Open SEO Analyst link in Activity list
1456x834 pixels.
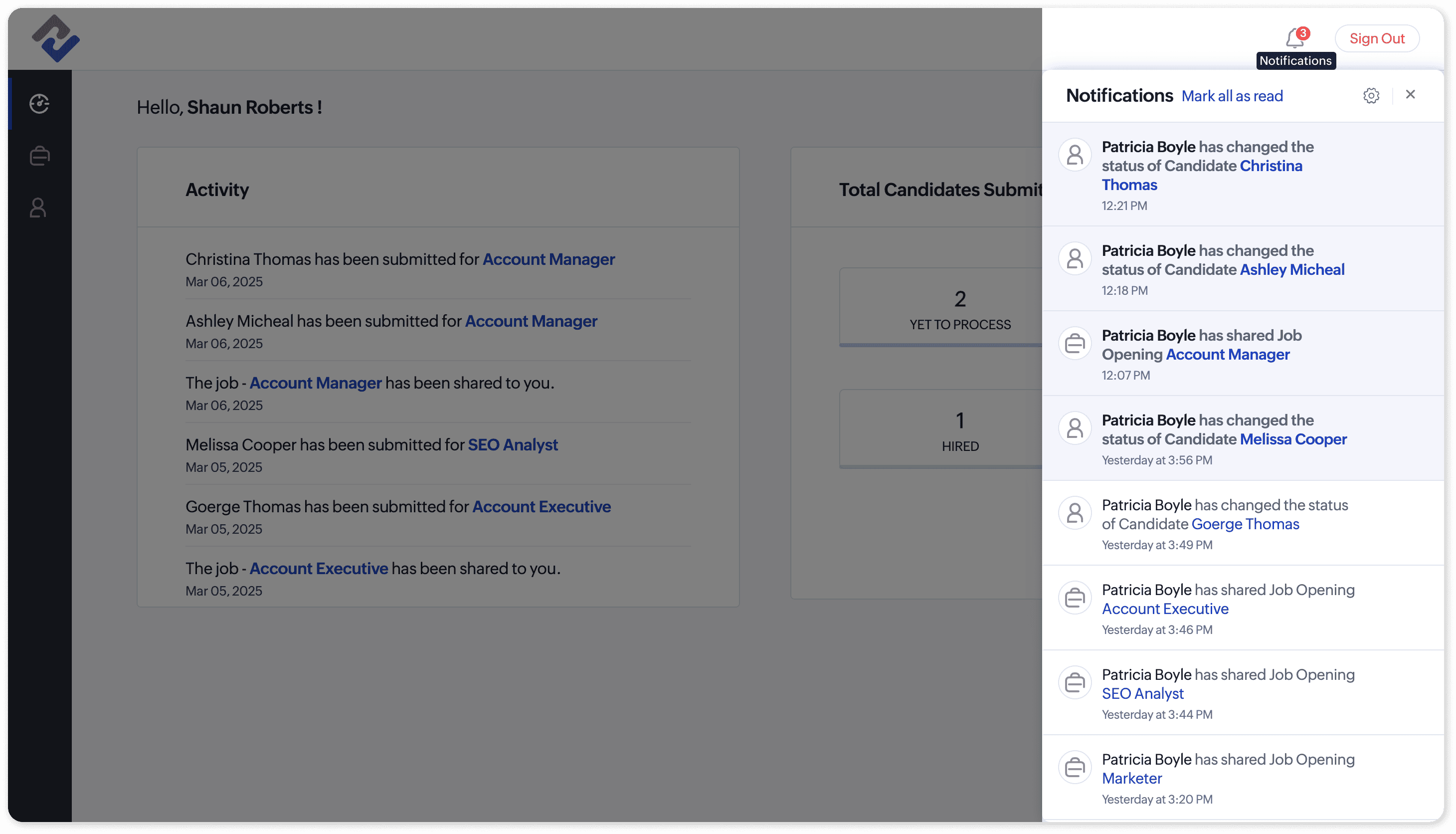(x=513, y=445)
